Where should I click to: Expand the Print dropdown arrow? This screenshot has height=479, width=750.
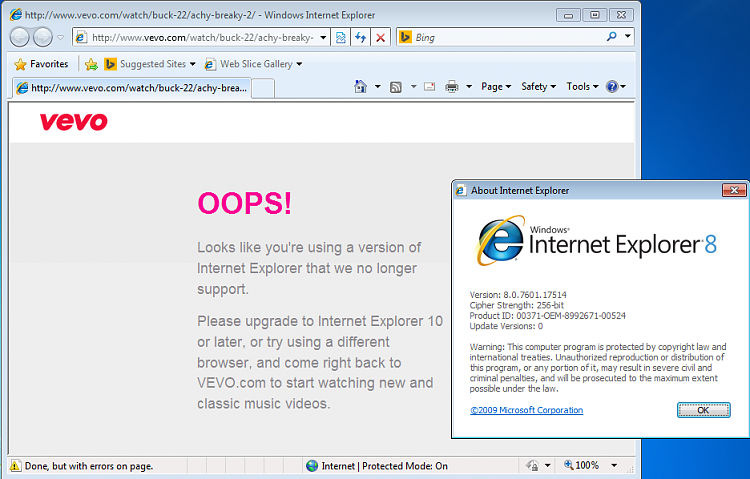(469, 87)
